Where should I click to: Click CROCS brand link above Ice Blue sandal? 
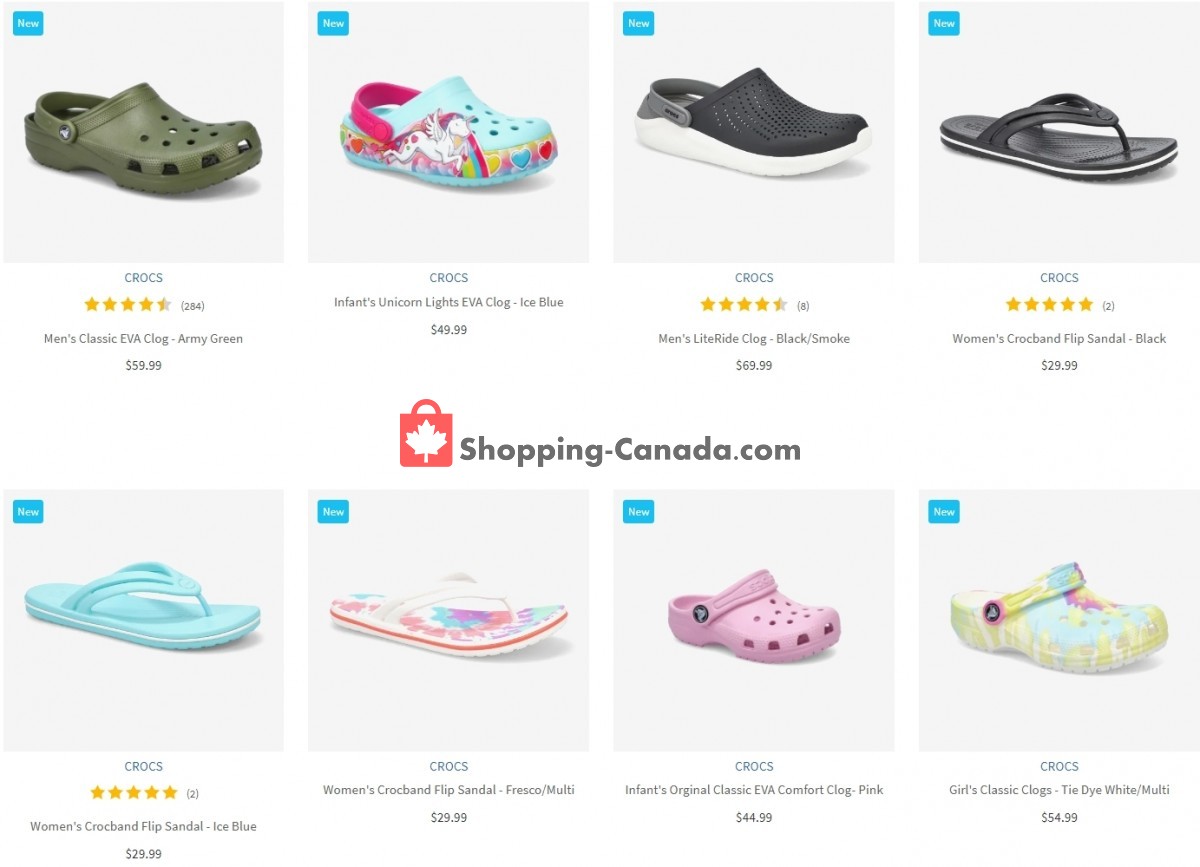pyautogui.click(x=143, y=766)
